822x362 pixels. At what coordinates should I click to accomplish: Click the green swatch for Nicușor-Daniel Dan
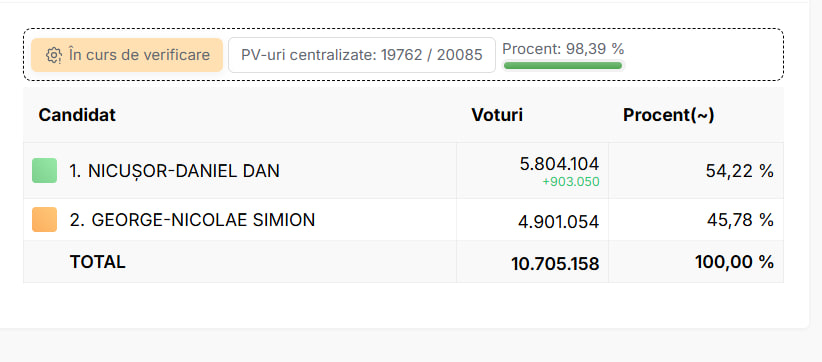tap(45, 171)
